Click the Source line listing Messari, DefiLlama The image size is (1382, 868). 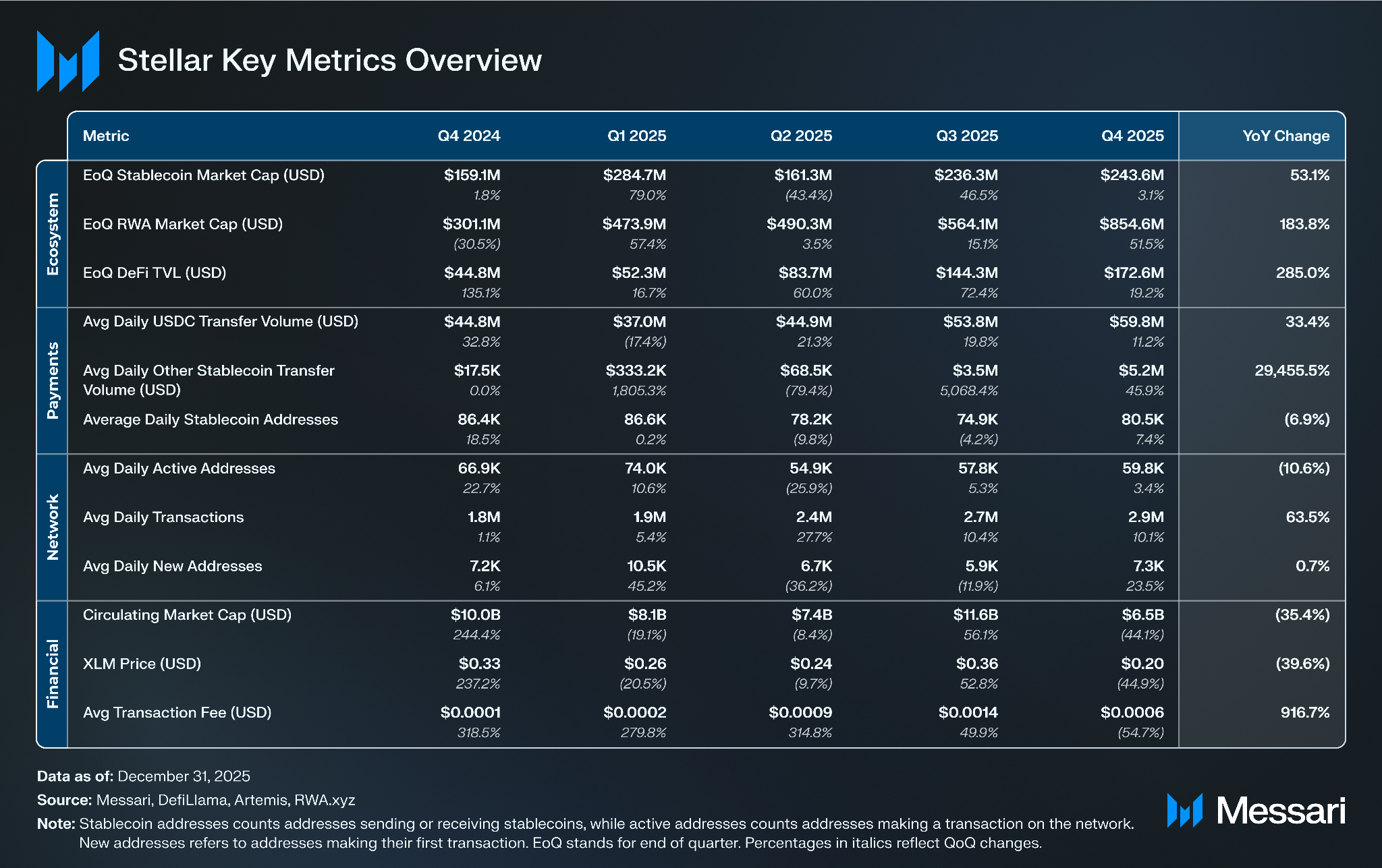[x=196, y=800]
